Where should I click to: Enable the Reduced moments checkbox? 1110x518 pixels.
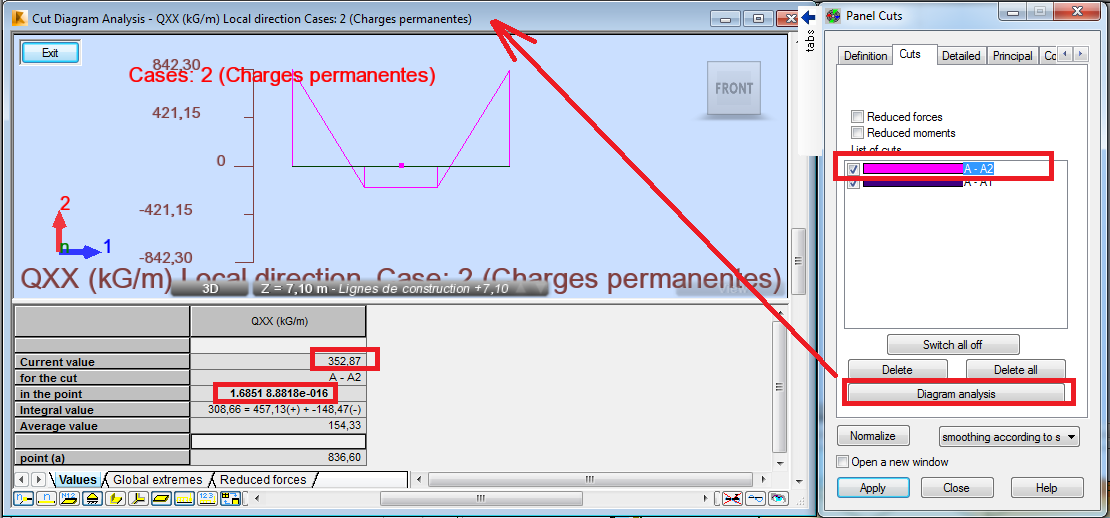pyautogui.click(x=857, y=133)
